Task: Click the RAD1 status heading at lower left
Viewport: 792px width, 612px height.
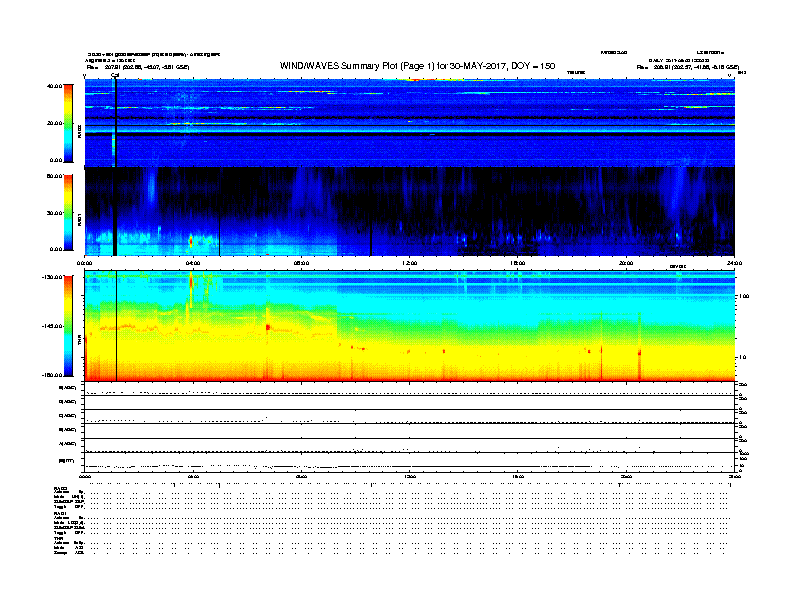Action: (60, 514)
